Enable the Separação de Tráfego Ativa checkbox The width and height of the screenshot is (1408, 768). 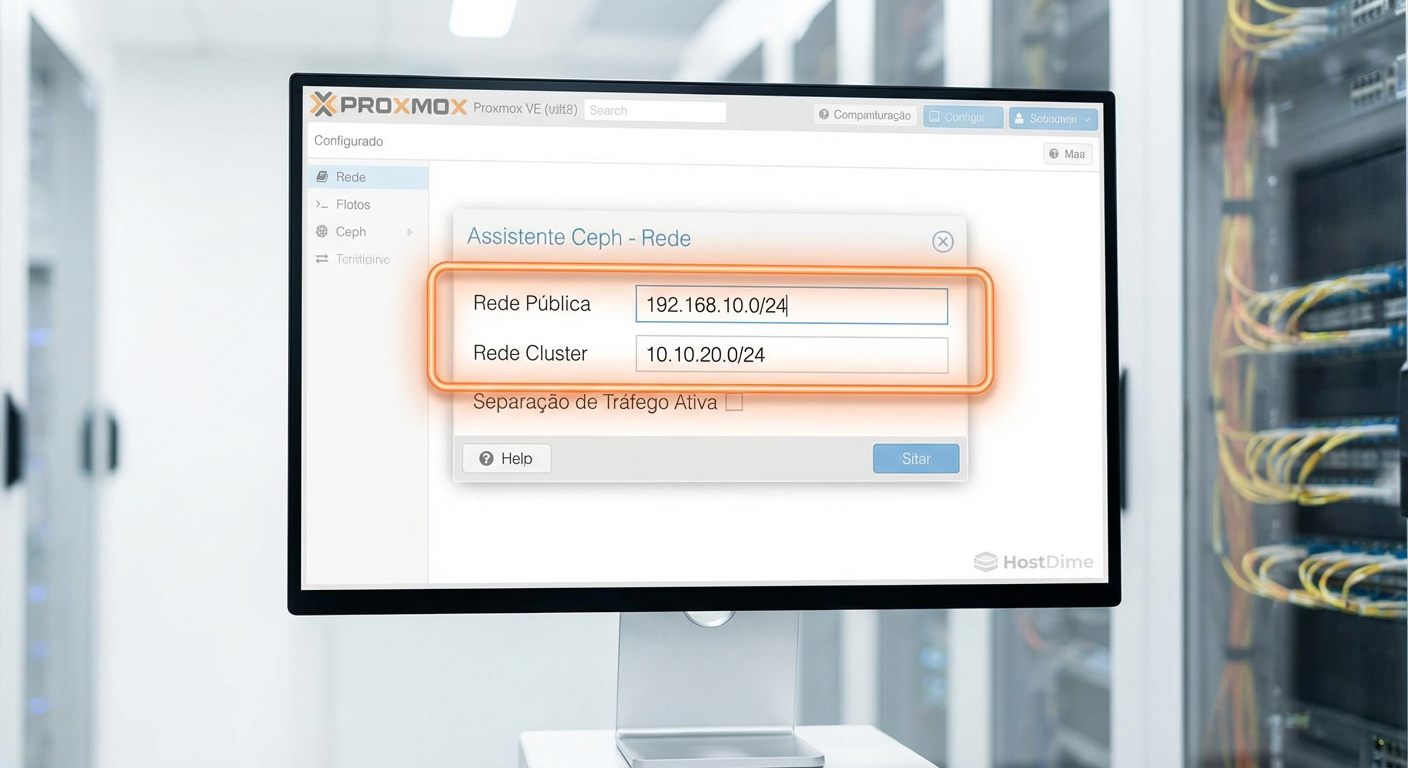click(734, 402)
